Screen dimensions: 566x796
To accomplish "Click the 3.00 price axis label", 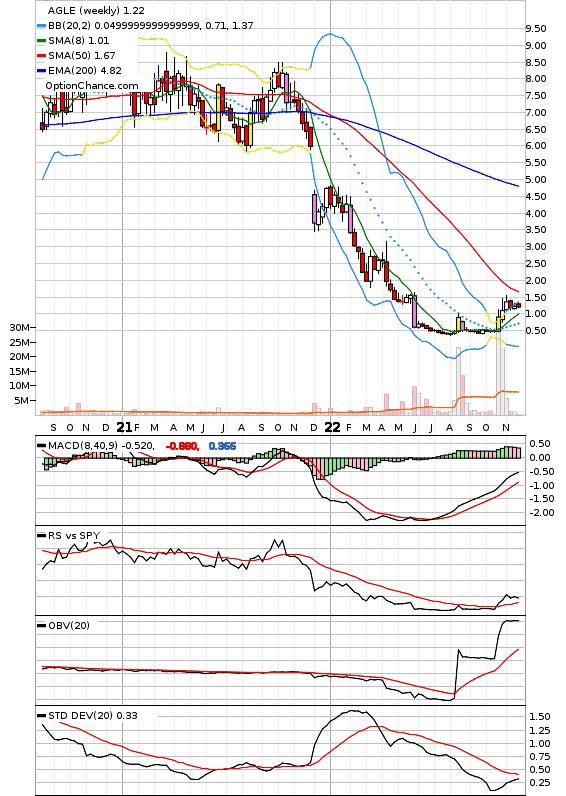I will 536,247.
